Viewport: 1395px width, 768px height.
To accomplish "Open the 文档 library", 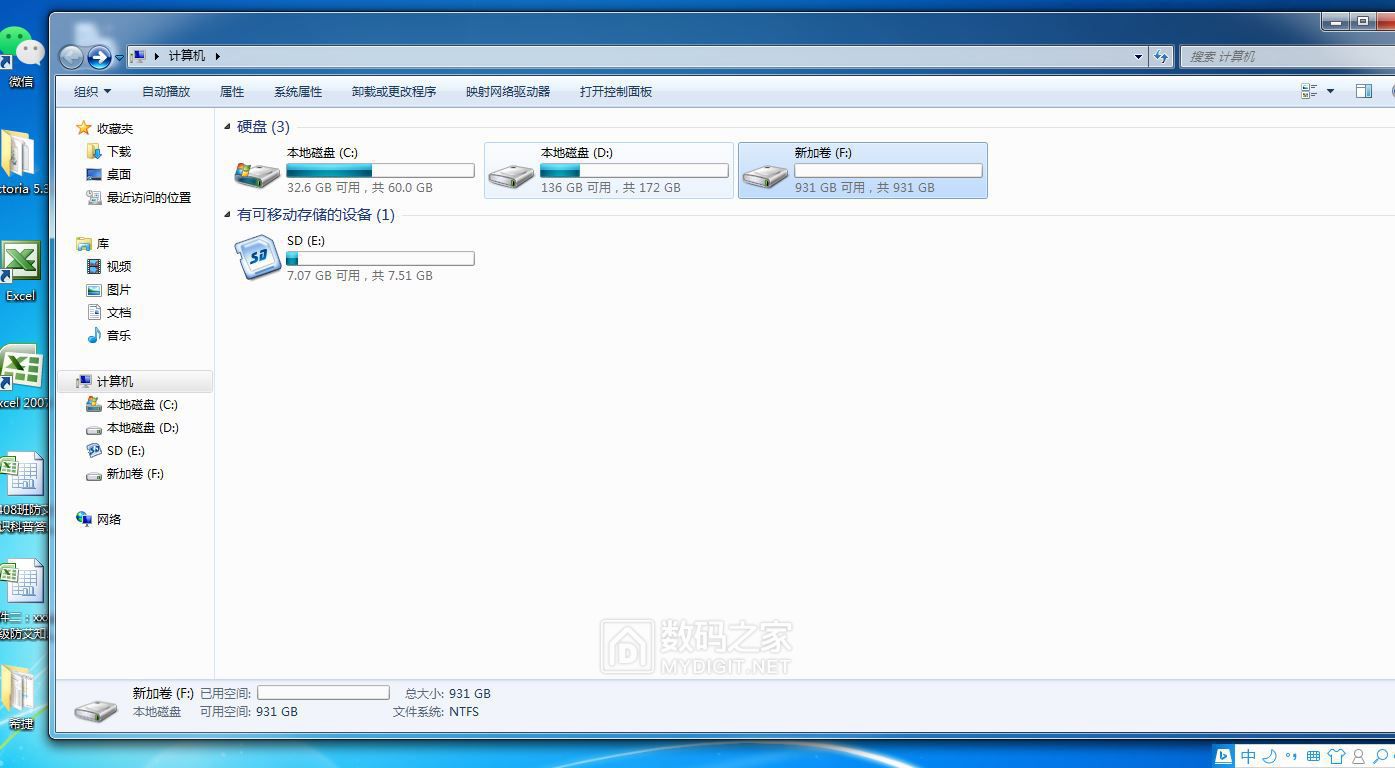I will (x=118, y=312).
